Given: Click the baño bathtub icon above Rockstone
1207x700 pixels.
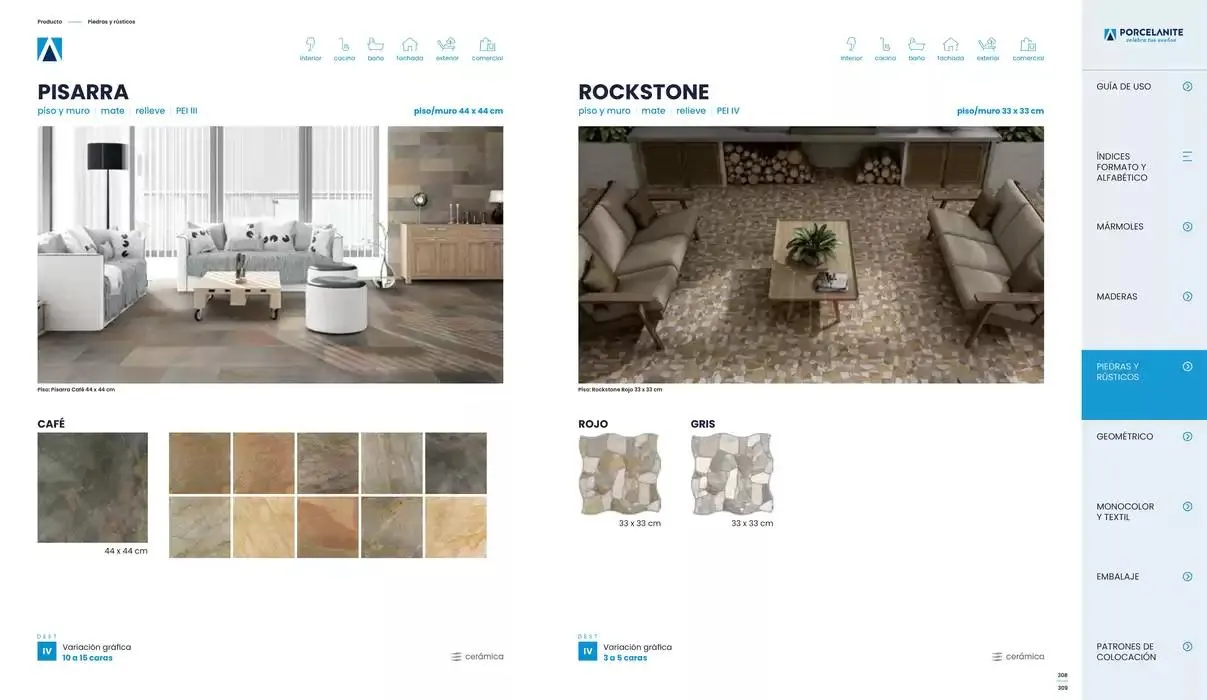Looking at the screenshot, I should 916,45.
